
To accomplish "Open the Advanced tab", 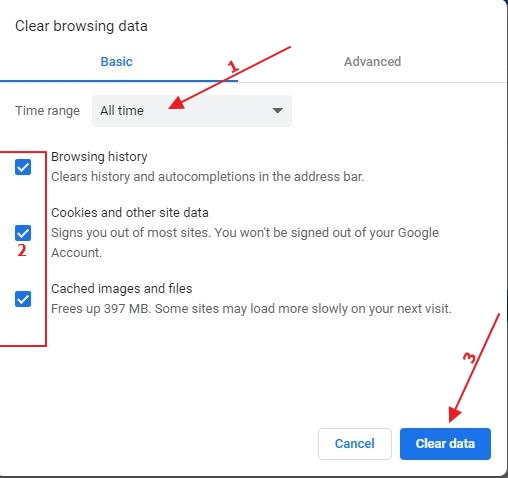I will (372, 62).
